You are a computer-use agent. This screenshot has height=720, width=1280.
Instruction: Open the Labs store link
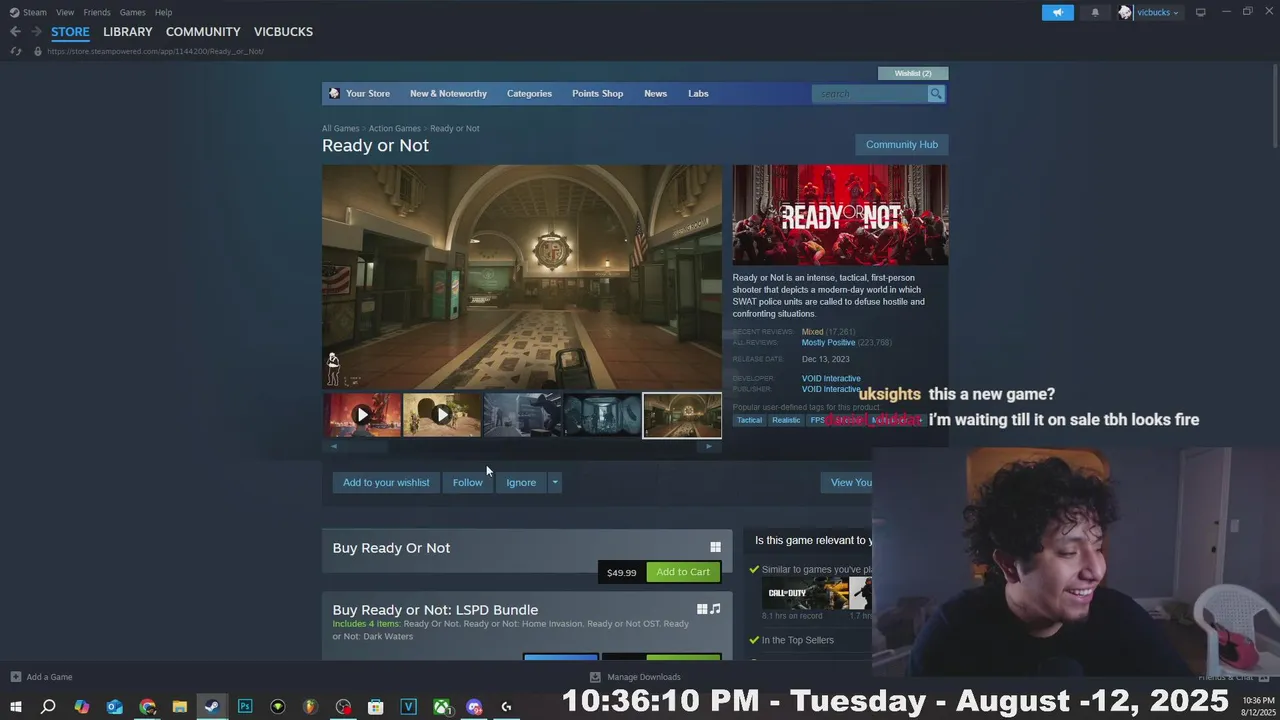pyautogui.click(x=698, y=93)
